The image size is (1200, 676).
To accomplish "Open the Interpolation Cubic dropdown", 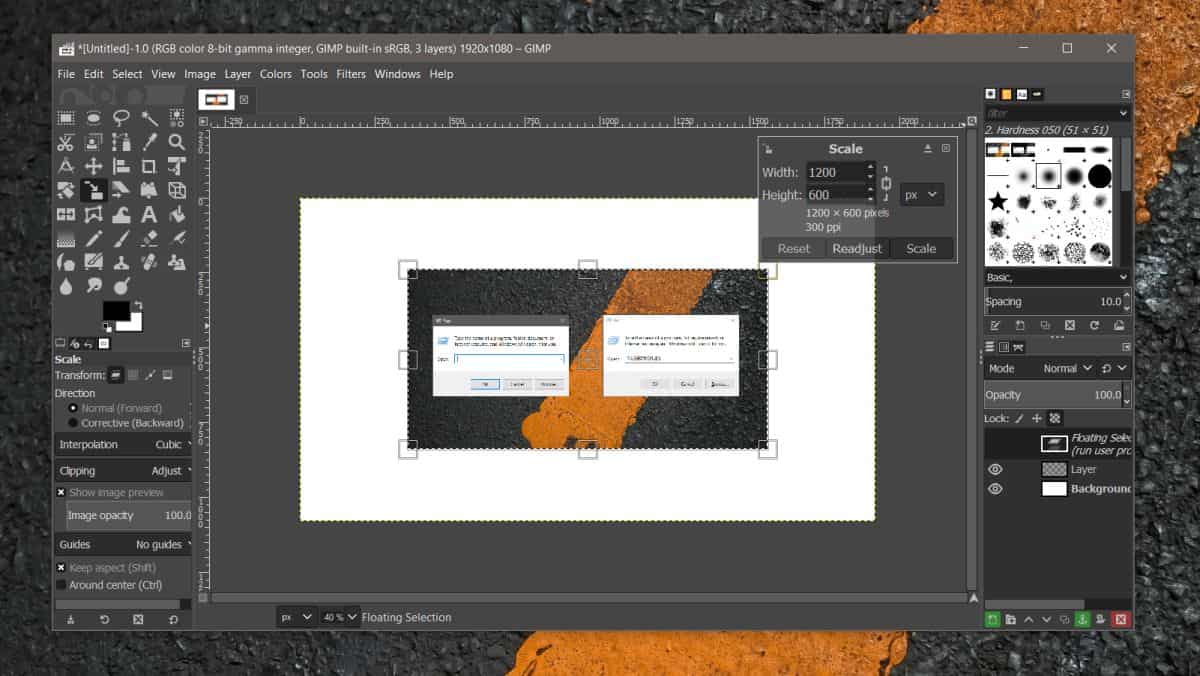I will point(123,444).
